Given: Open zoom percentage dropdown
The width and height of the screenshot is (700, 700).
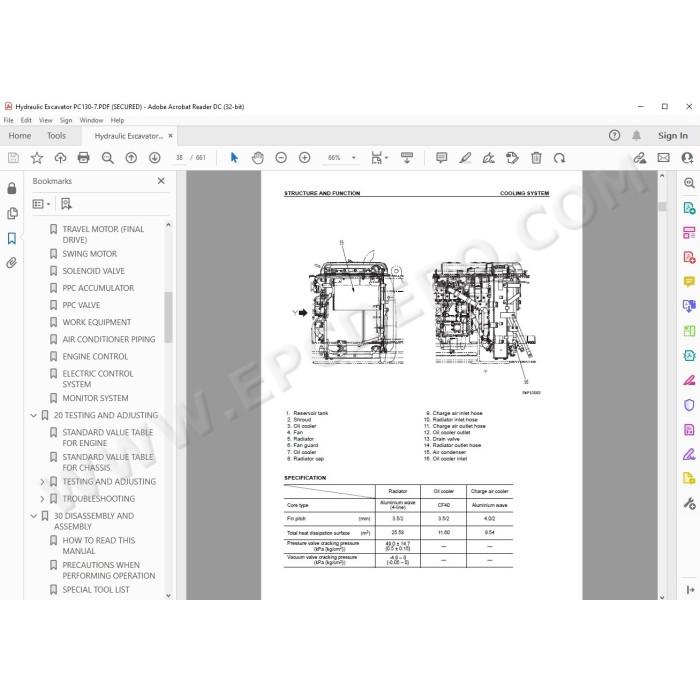Looking at the screenshot, I should (x=354, y=158).
